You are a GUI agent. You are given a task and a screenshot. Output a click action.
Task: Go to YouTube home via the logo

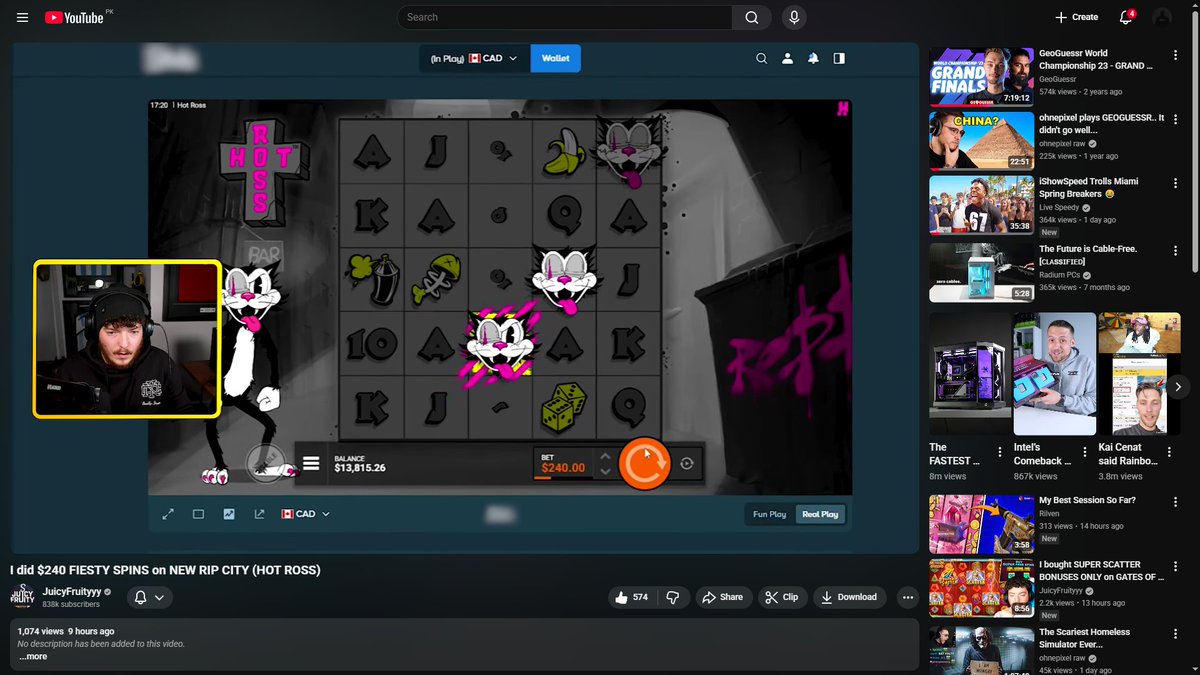click(74, 17)
